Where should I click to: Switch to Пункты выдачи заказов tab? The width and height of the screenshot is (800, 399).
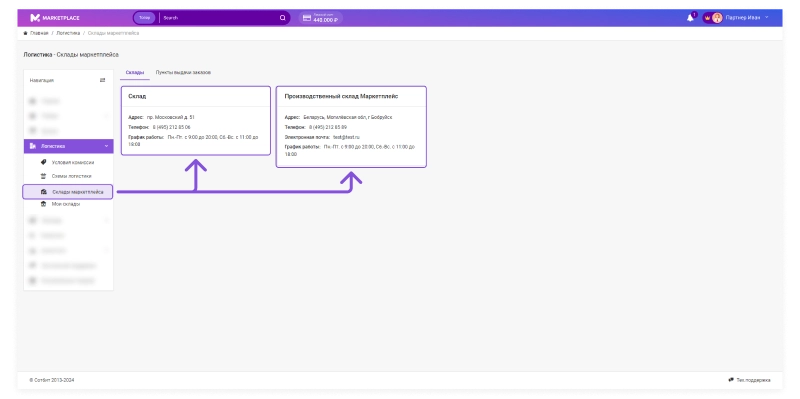click(183, 72)
